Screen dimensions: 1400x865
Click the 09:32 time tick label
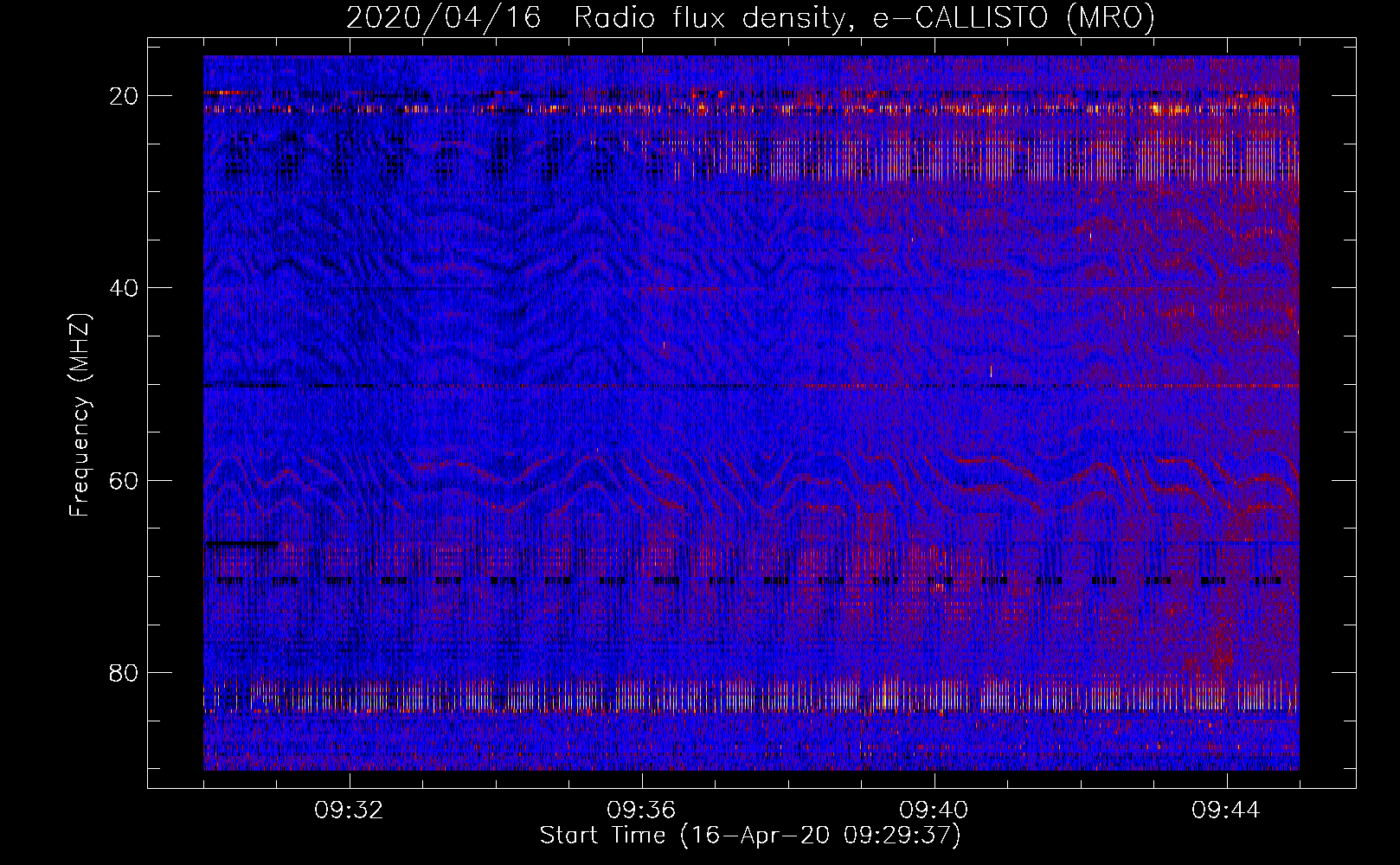350,811
